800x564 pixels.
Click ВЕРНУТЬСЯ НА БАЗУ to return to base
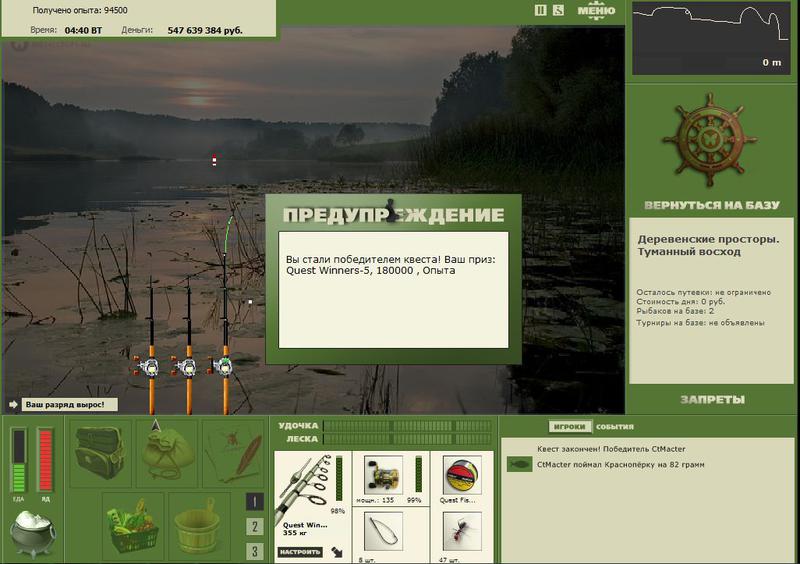pos(712,205)
